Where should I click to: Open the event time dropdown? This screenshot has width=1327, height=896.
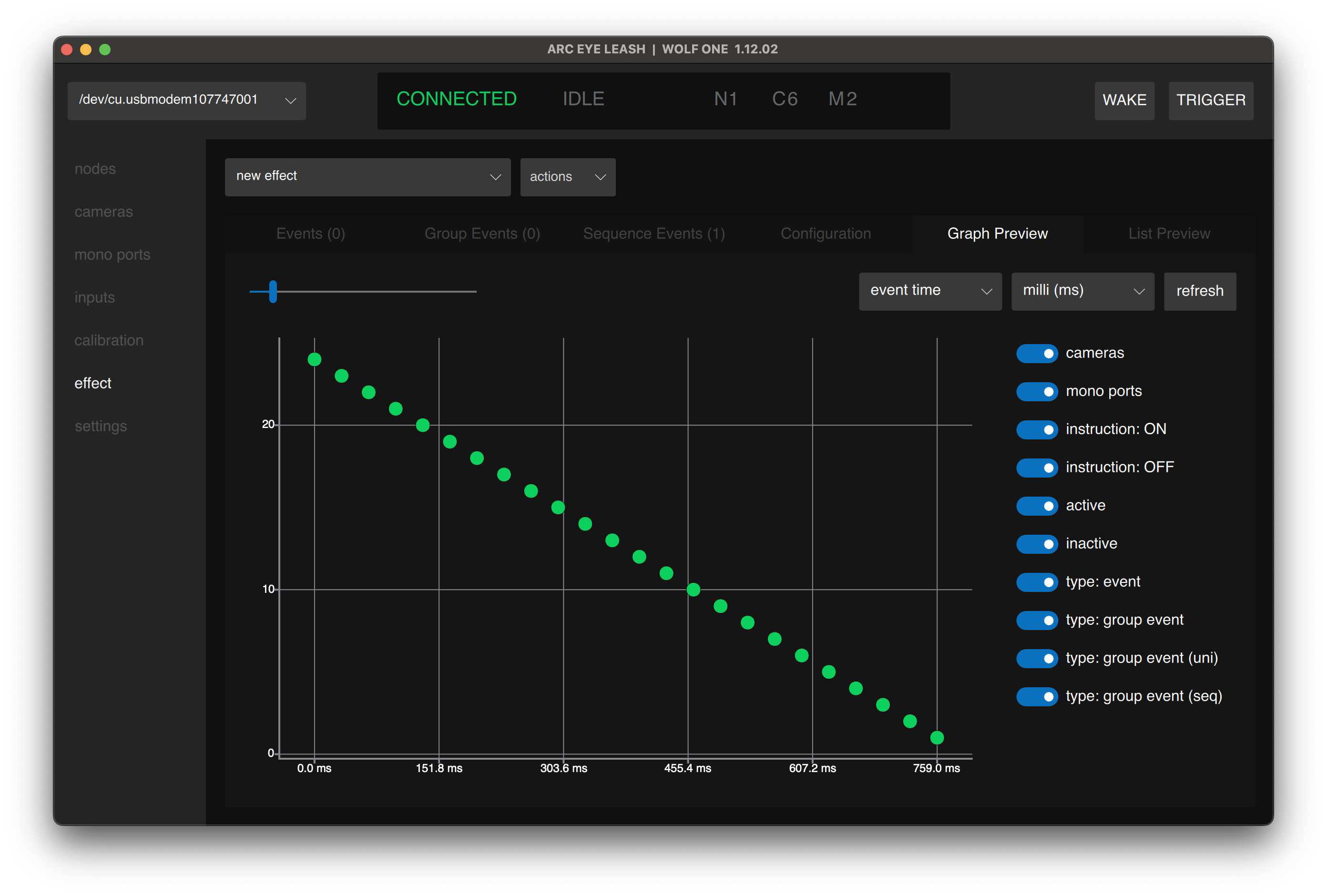[x=929, y=291]
